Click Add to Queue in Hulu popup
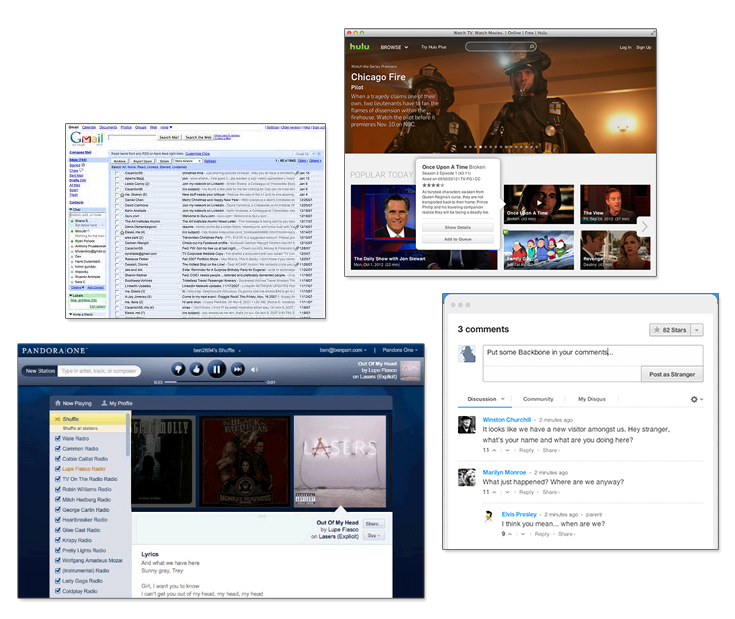Image resolution: width=735 pixels, height=619 pixels. coord(458,239)
